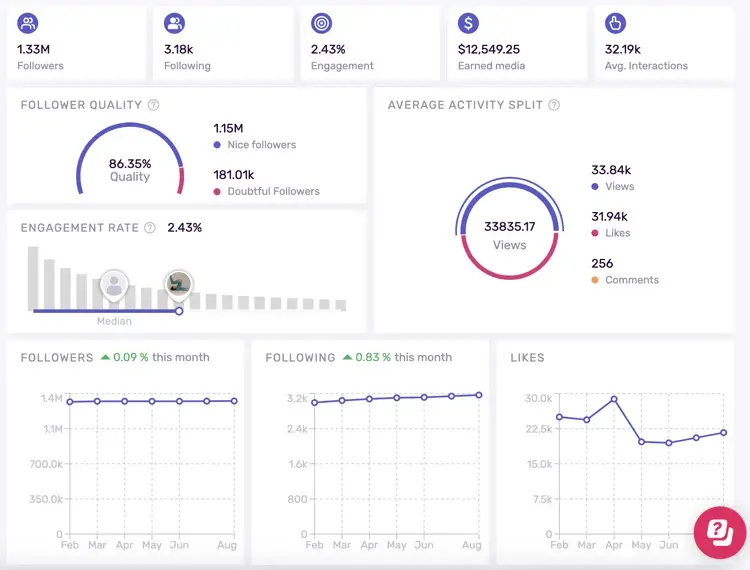Click the April peak point in Likes chart

(614, 399)
